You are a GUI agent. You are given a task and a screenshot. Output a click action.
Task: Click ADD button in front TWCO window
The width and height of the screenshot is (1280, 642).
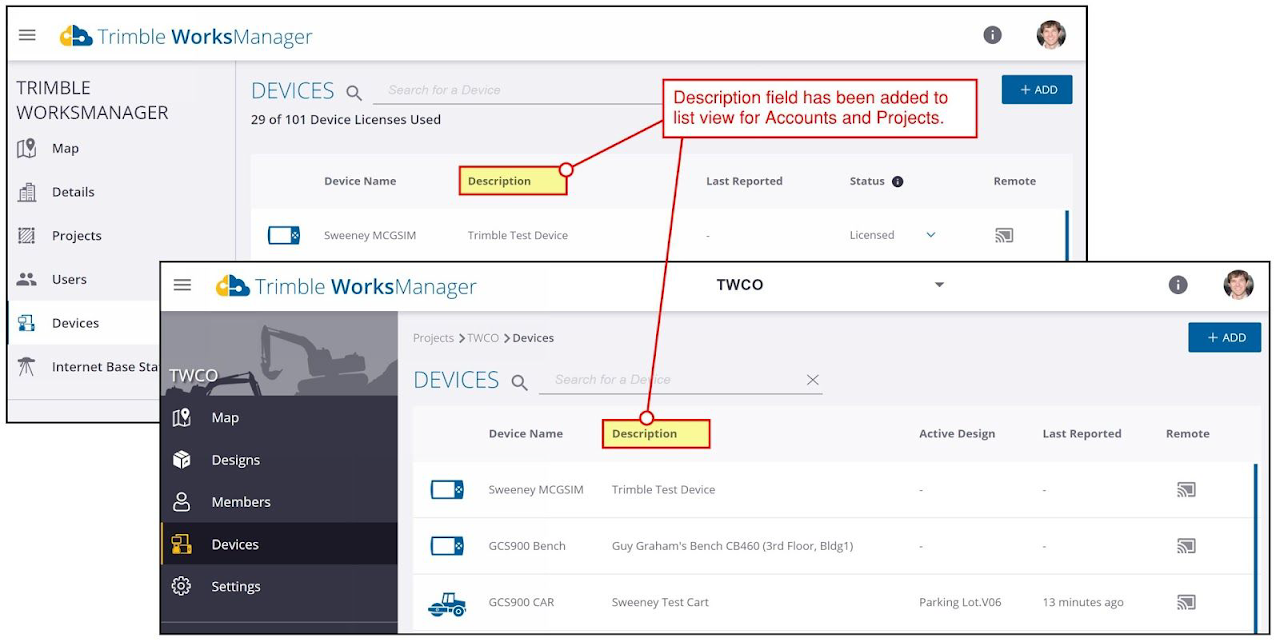click(1225, 338)
